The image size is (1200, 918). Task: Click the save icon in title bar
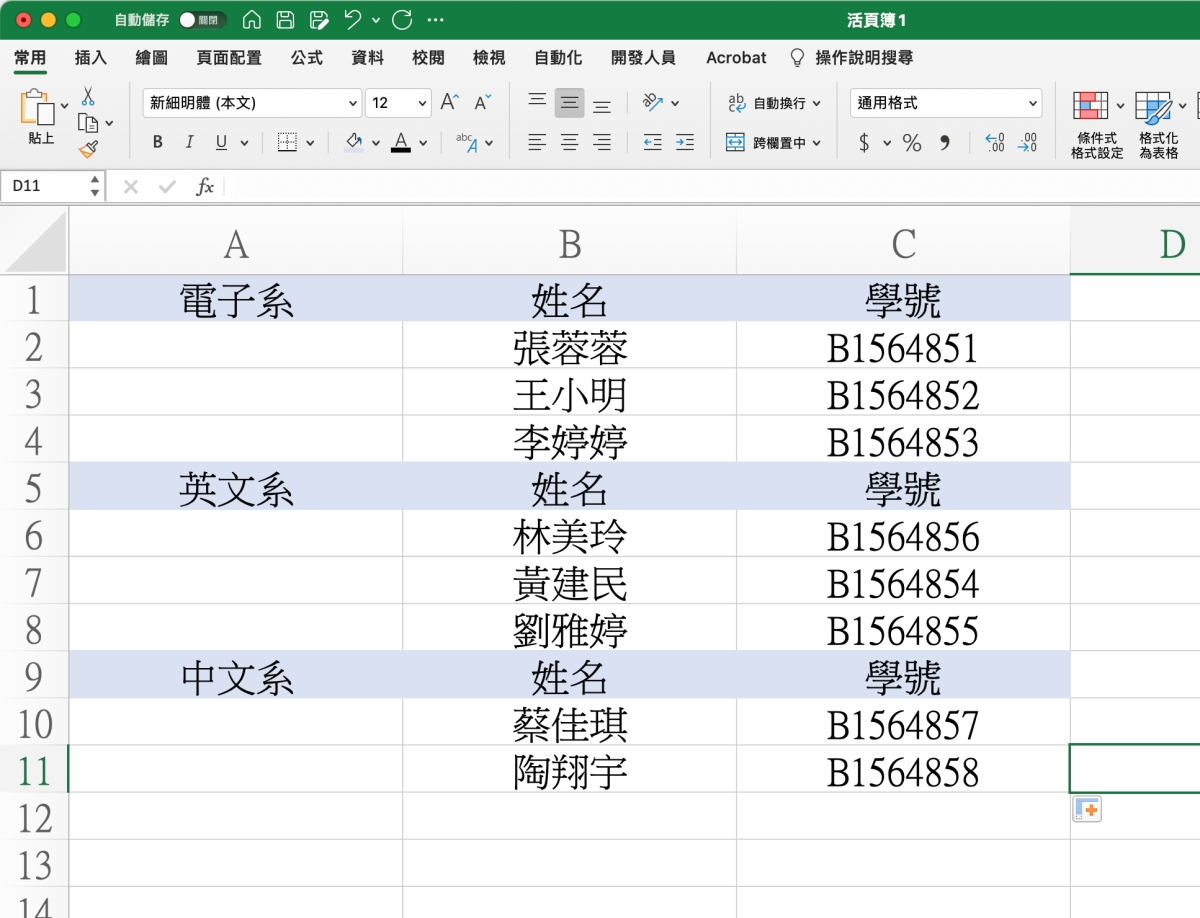285,20
